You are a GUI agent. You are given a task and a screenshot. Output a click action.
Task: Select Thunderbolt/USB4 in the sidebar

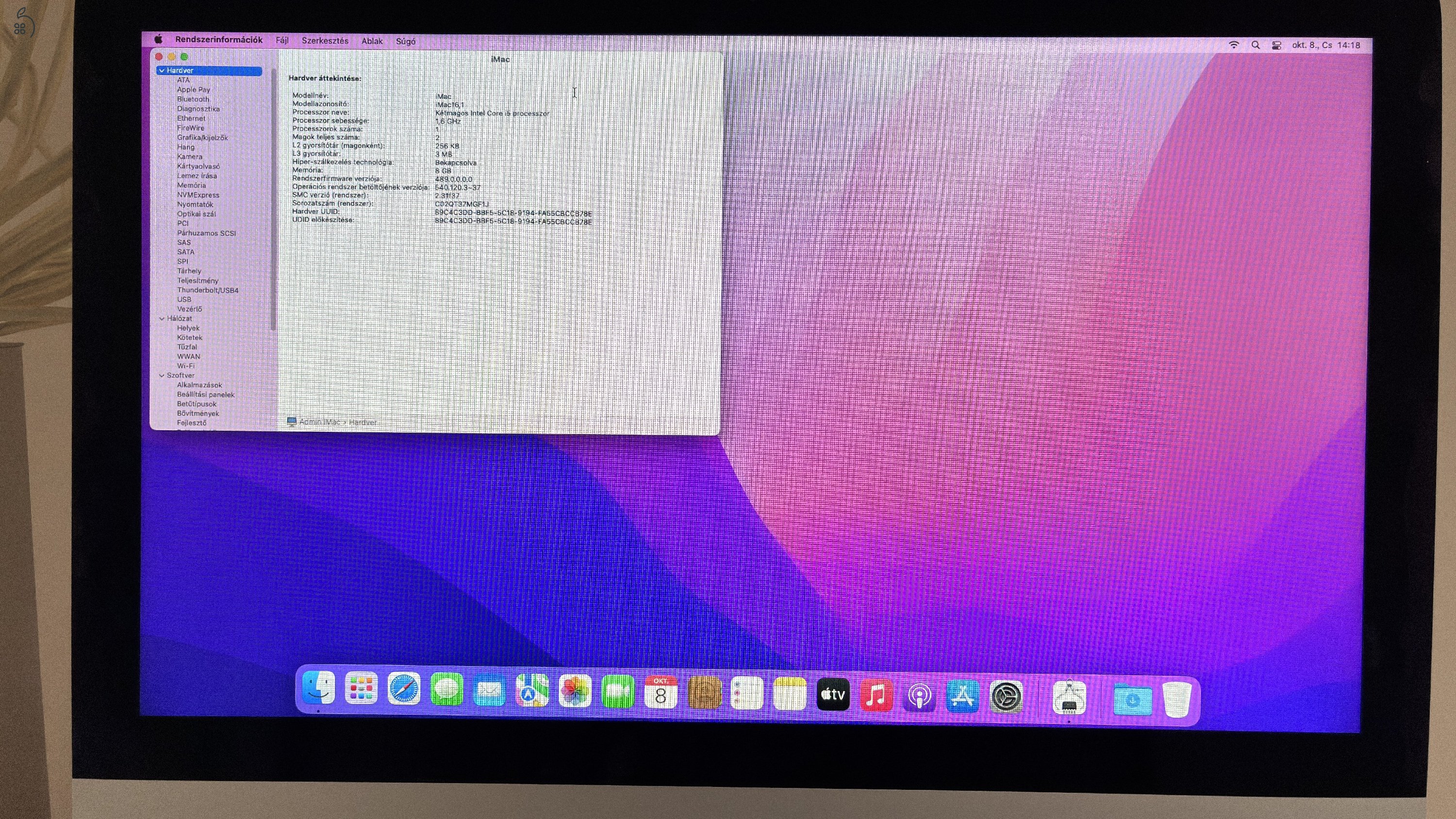(207, 290)
